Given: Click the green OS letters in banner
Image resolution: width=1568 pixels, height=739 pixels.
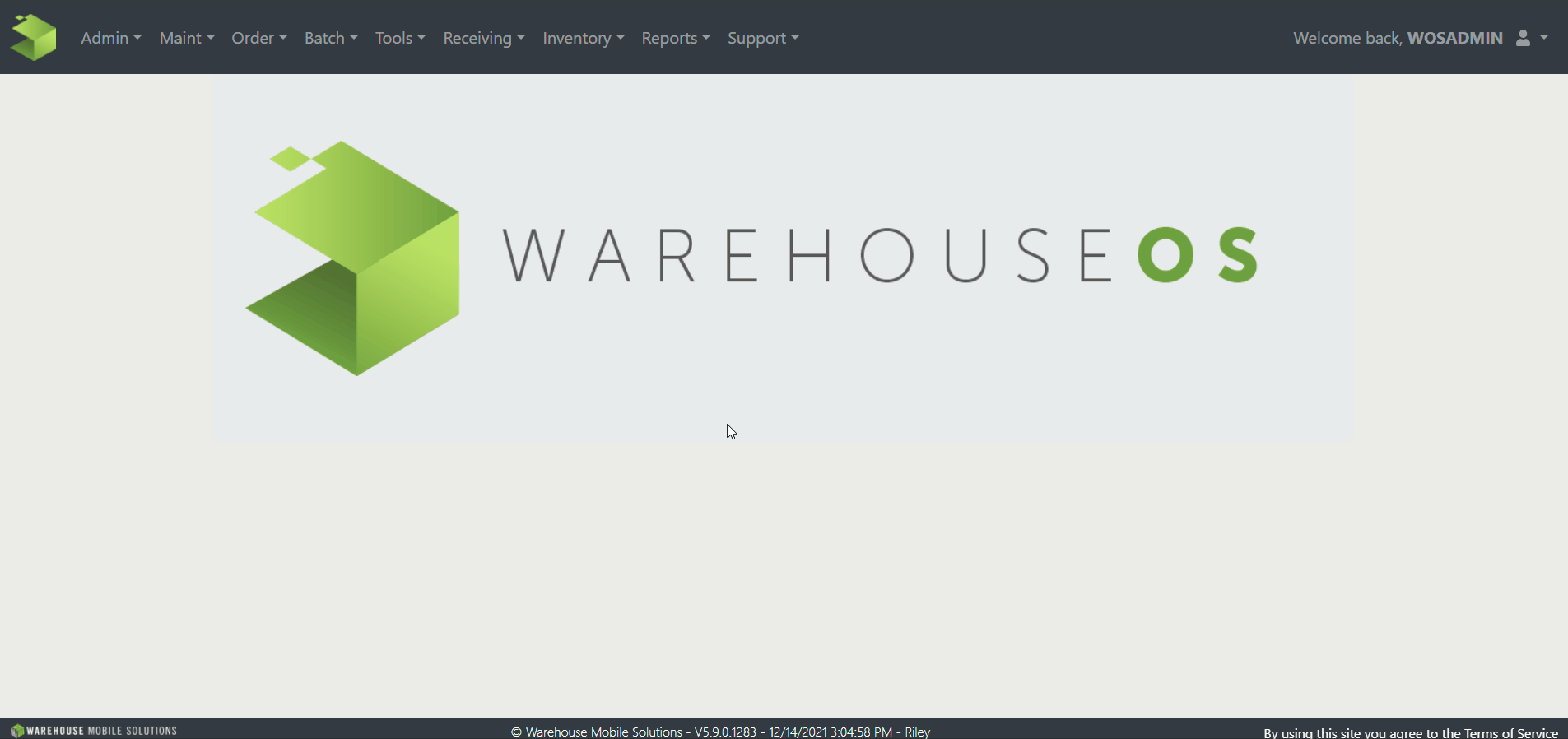Looking at the screenshot, I should (1198, 256).
